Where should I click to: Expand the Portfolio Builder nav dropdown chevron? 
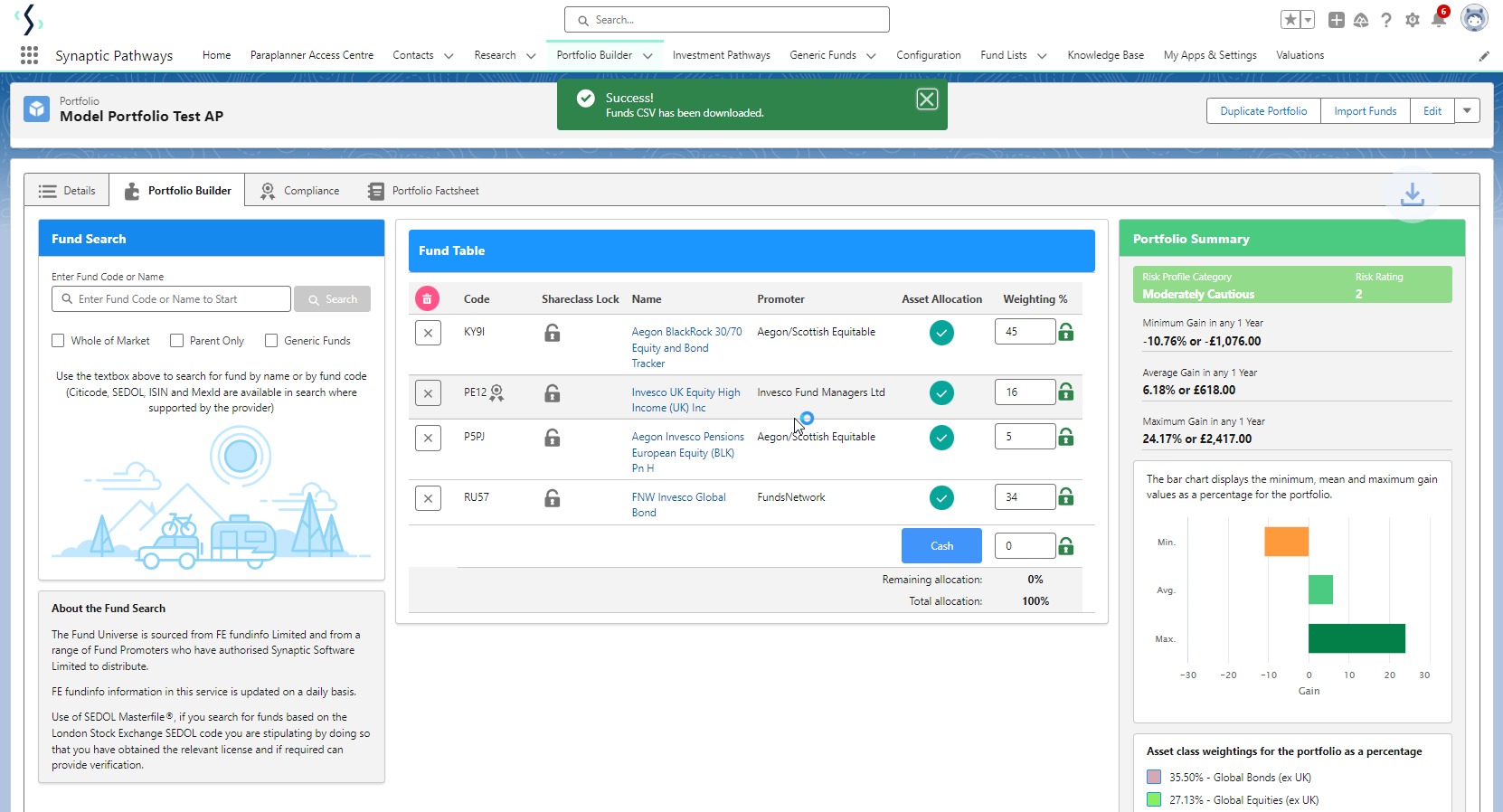[x=648, y=56]
